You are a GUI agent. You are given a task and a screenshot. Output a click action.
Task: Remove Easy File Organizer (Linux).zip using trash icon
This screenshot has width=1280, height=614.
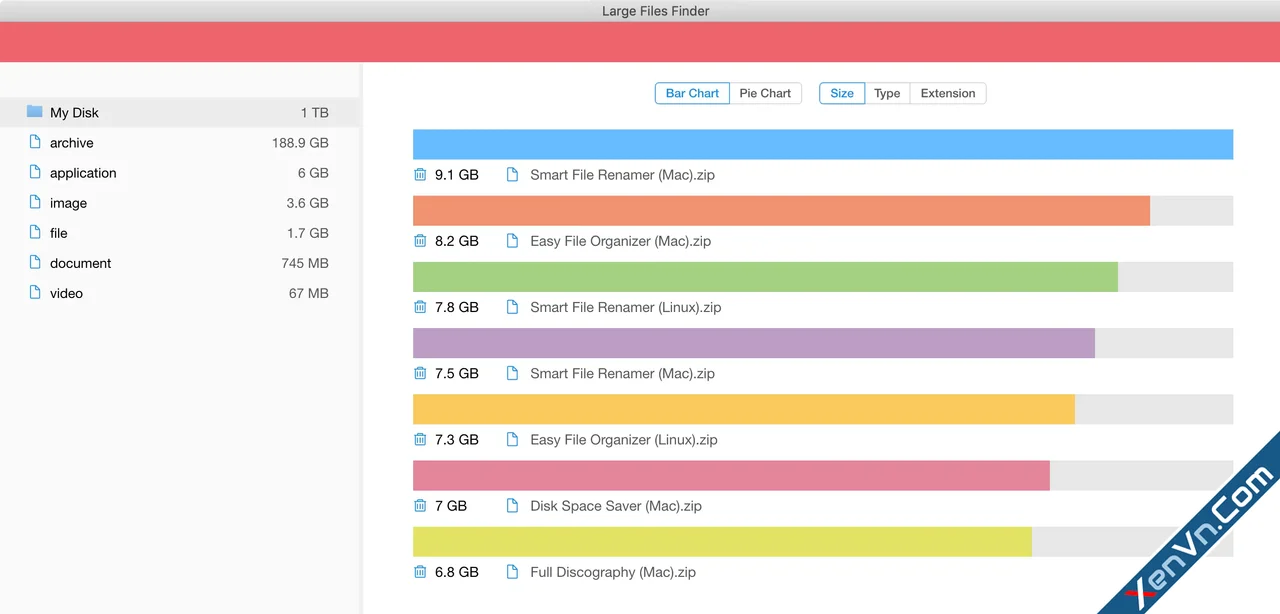(420, 439)
